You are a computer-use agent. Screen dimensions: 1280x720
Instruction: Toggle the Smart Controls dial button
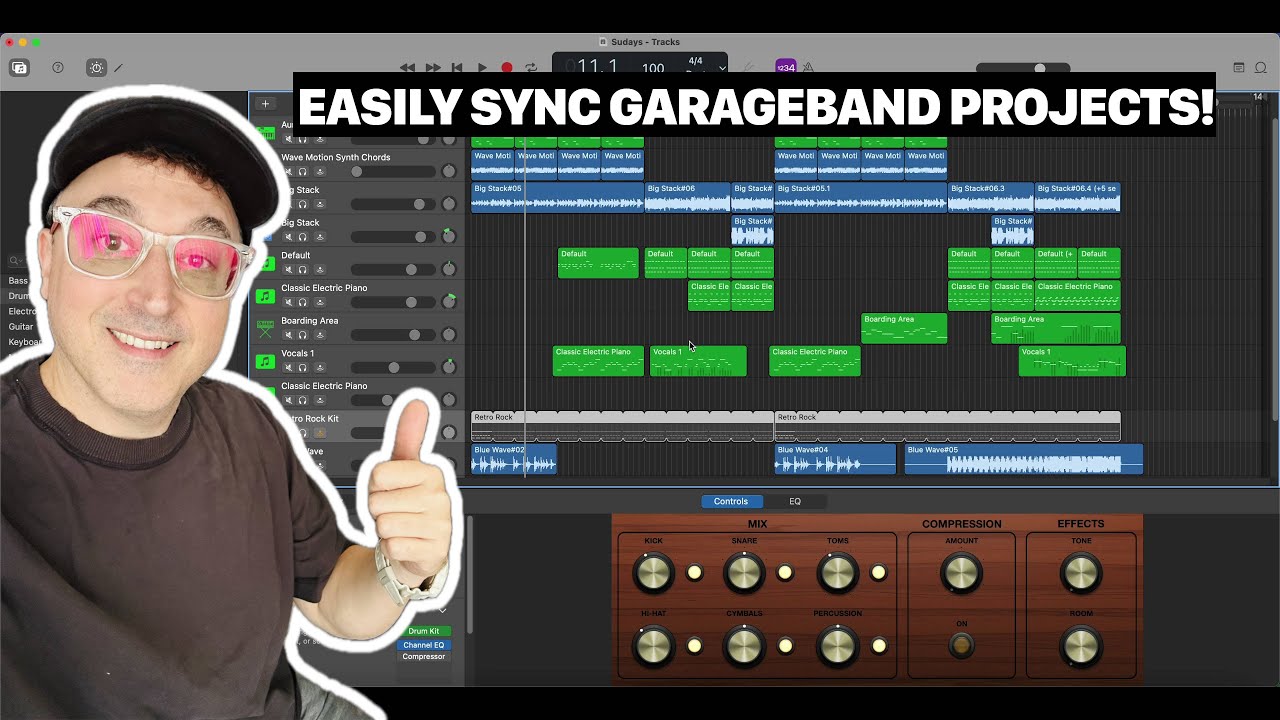point(96,68)
